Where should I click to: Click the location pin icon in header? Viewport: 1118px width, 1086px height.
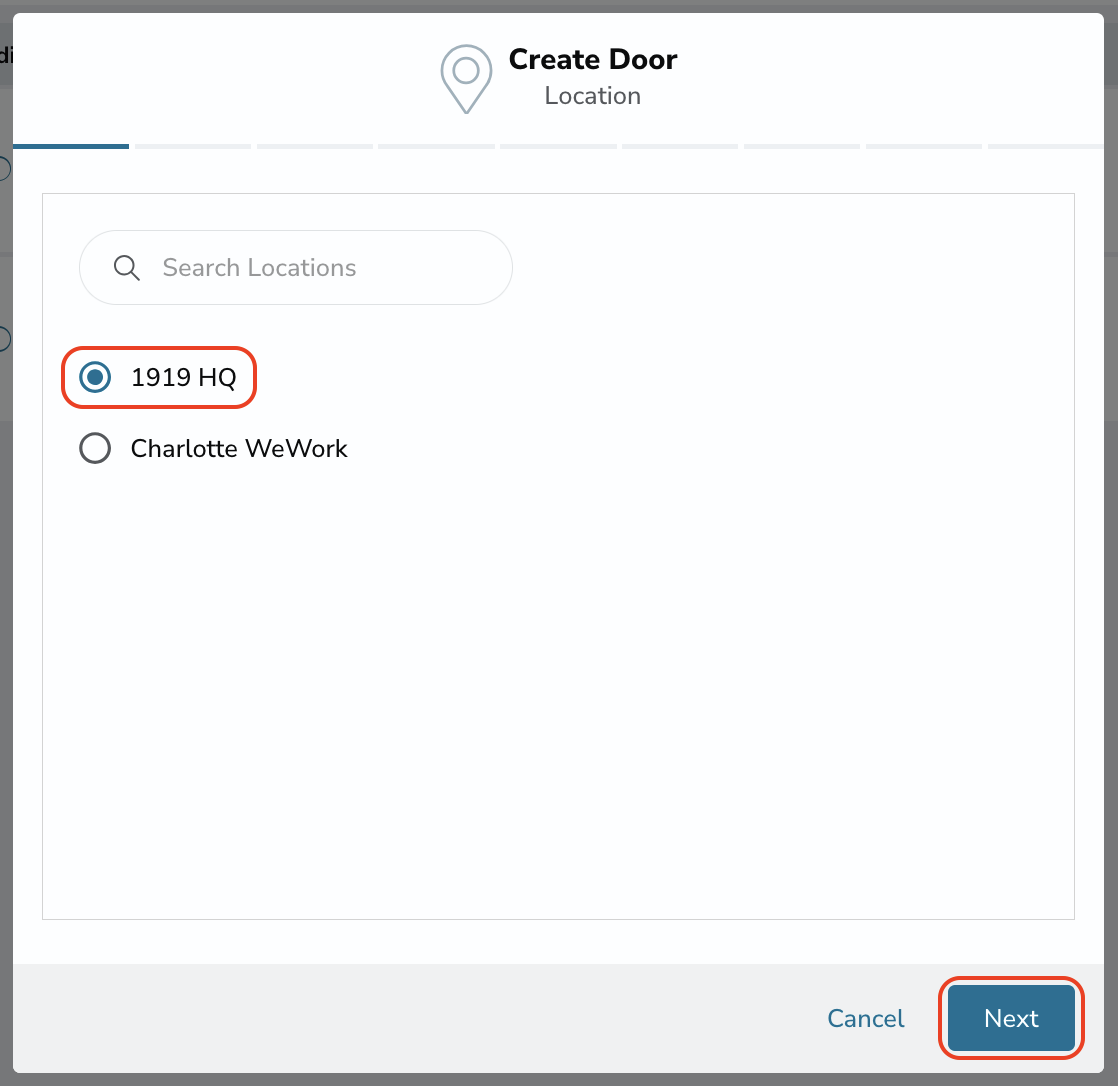466,79
